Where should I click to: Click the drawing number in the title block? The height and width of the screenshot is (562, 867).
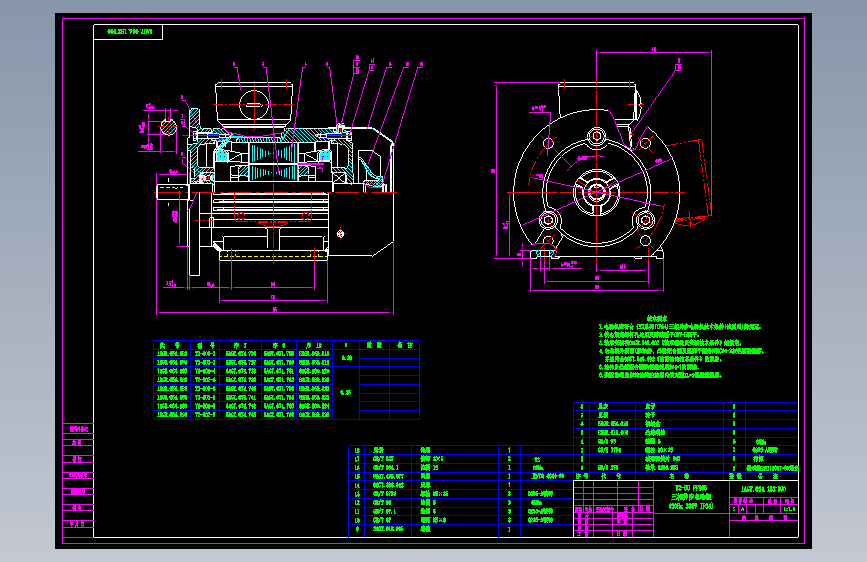(764, 489)
